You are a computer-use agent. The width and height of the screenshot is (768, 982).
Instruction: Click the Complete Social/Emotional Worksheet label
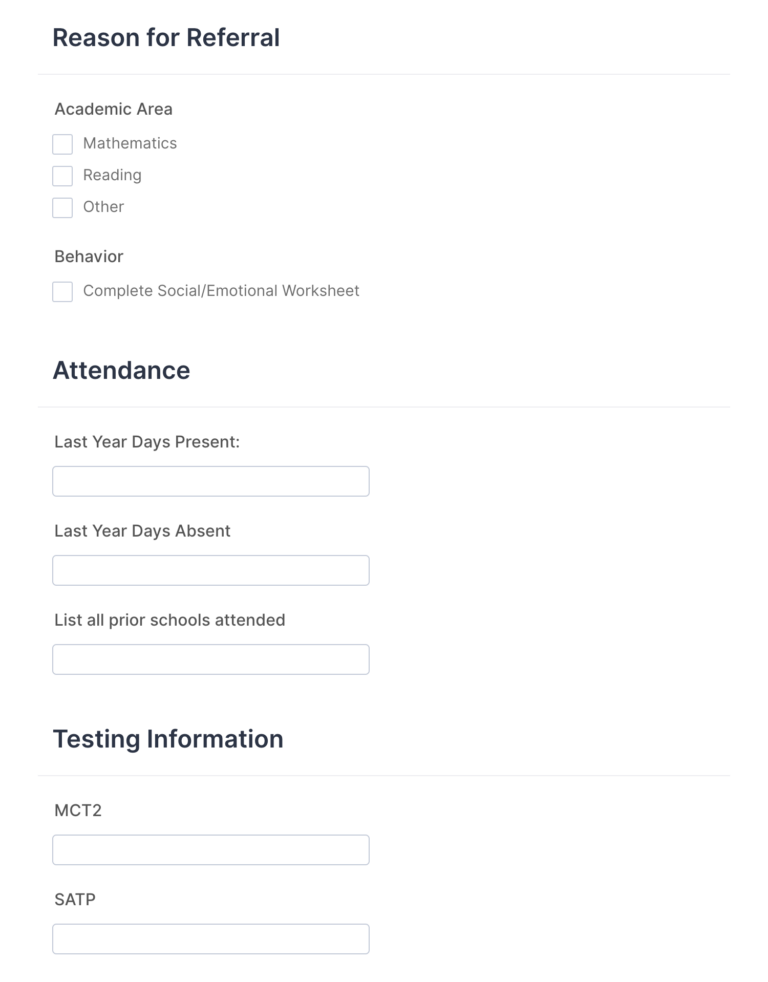point(222,291)
